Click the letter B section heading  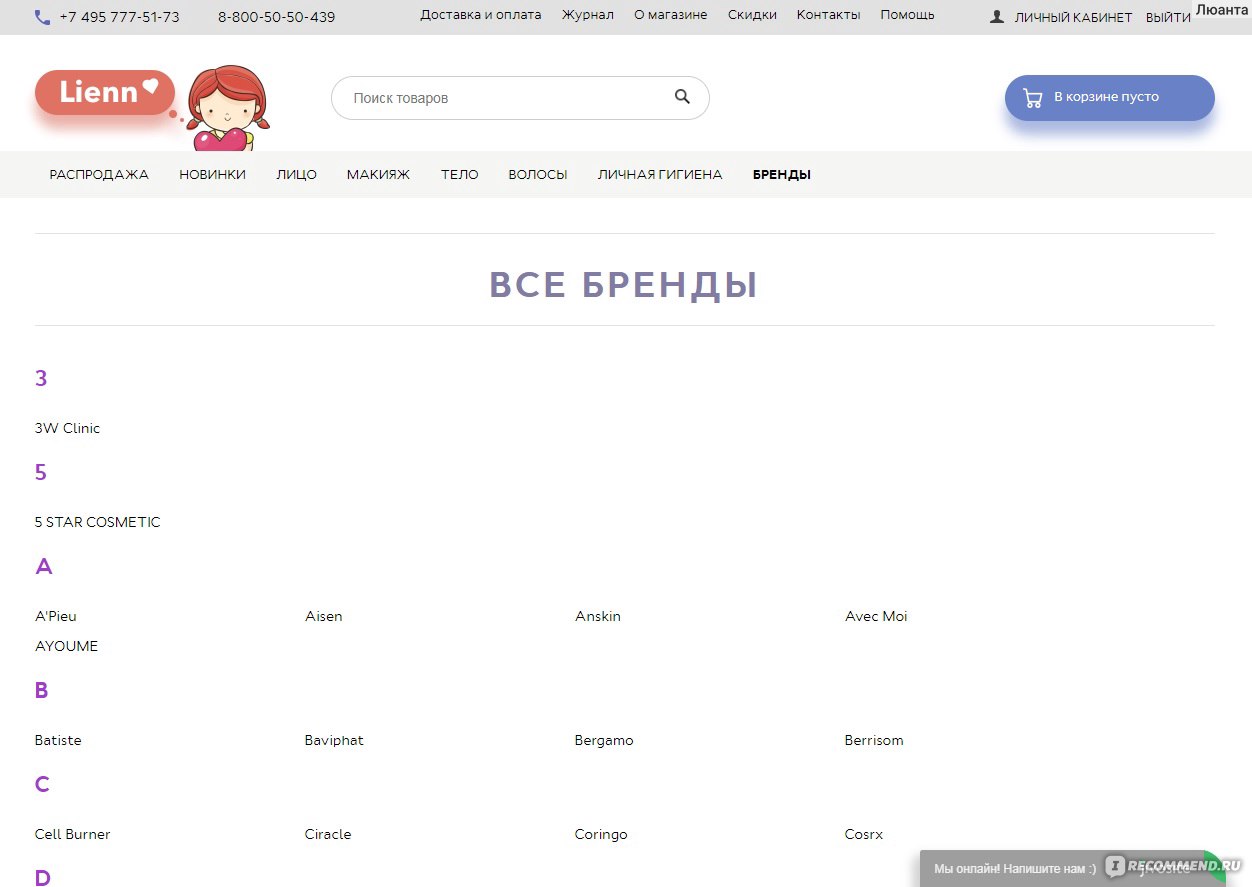click(42, 690)
